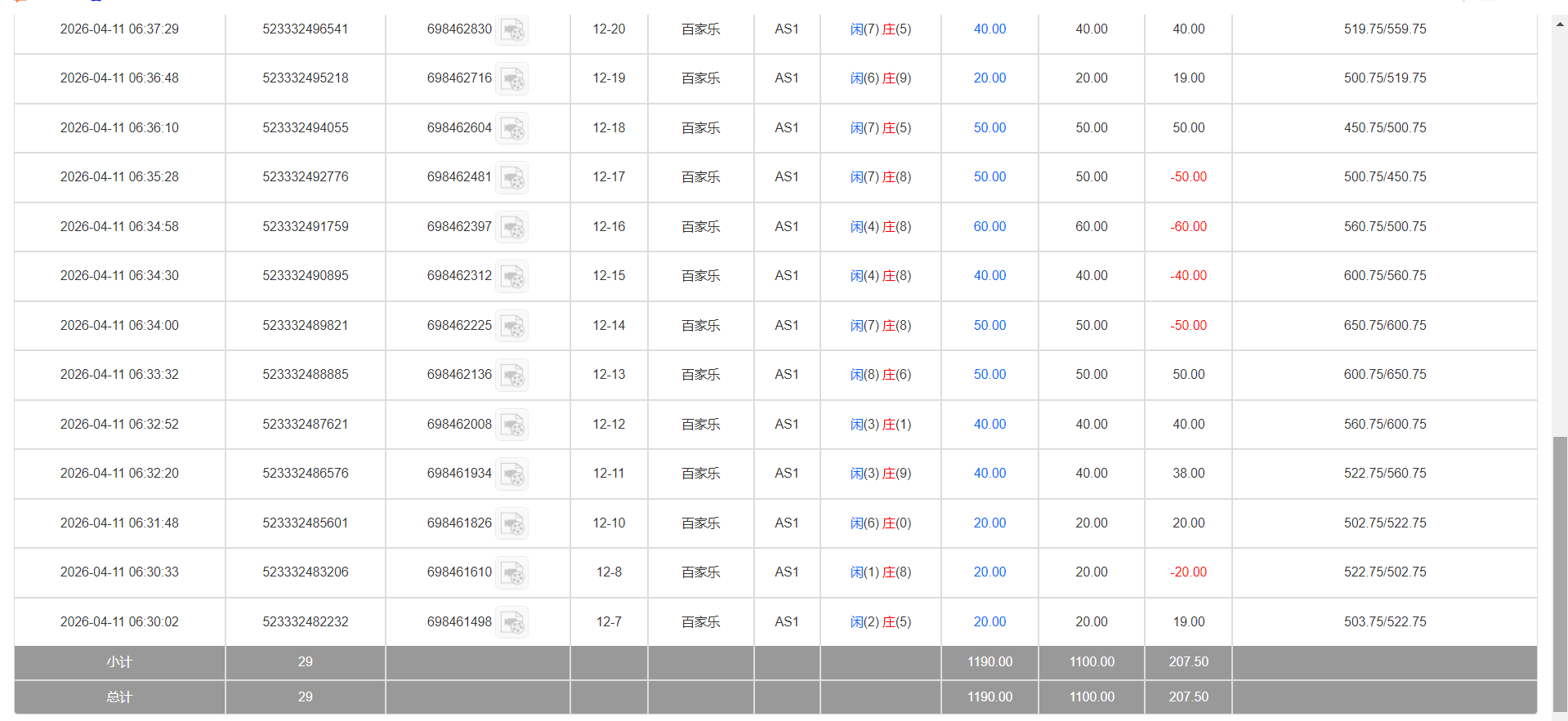Open 40.00 bet amount for round 12-20
Image resolution: width=1568 pixels, height=721 pixels.
pos(989,29)
